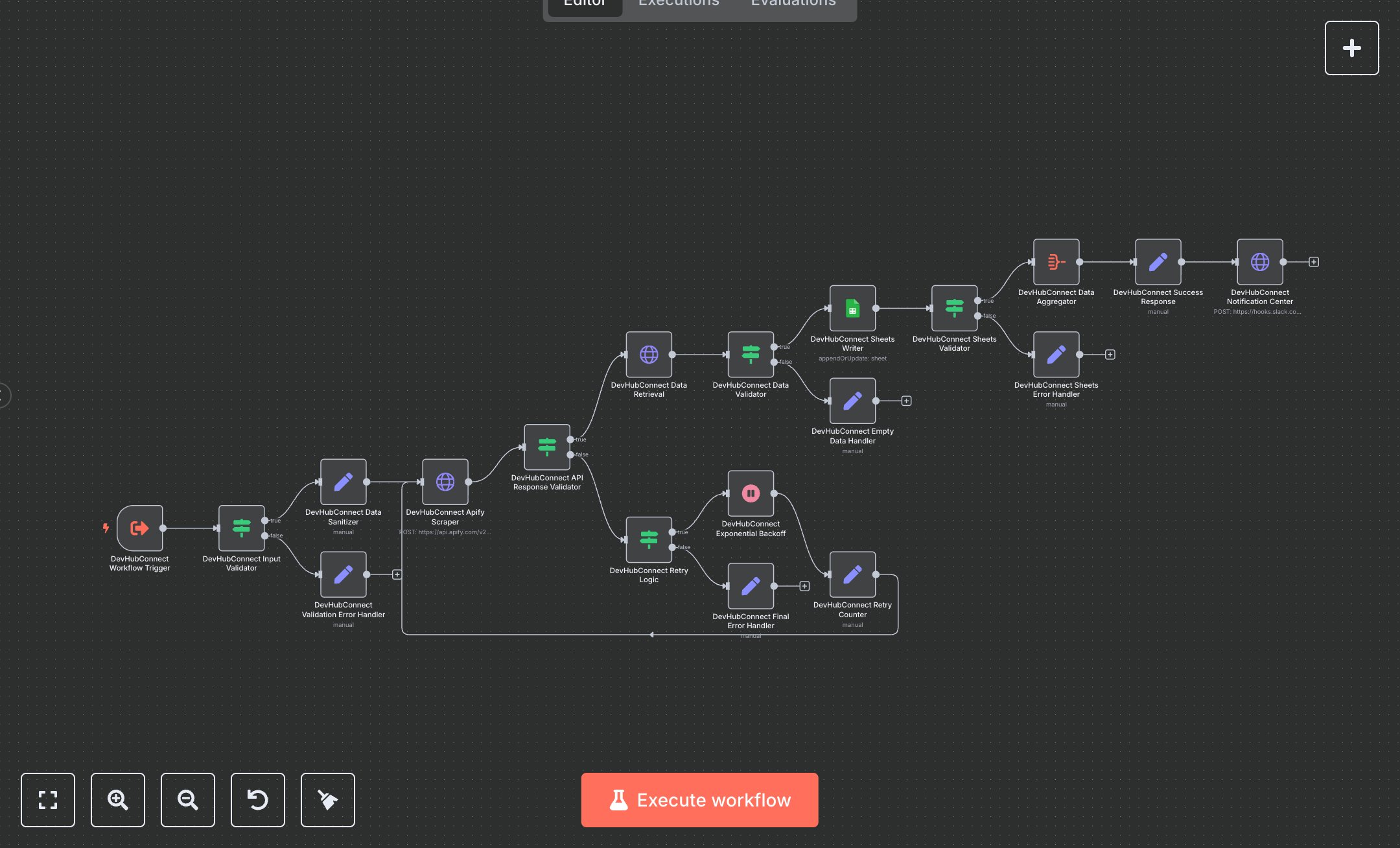Fit the workflow to view with the expand icon

(x=47, y=800)
